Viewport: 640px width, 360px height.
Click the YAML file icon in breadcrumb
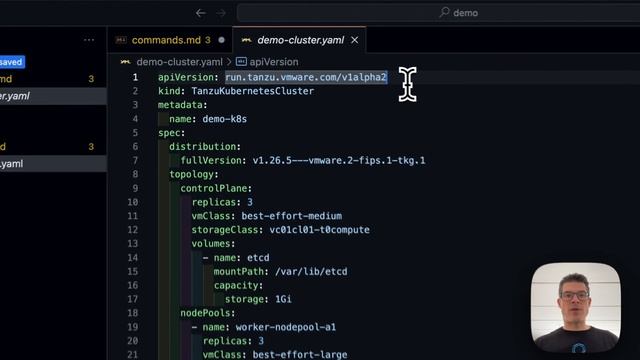tap(125, 62)
